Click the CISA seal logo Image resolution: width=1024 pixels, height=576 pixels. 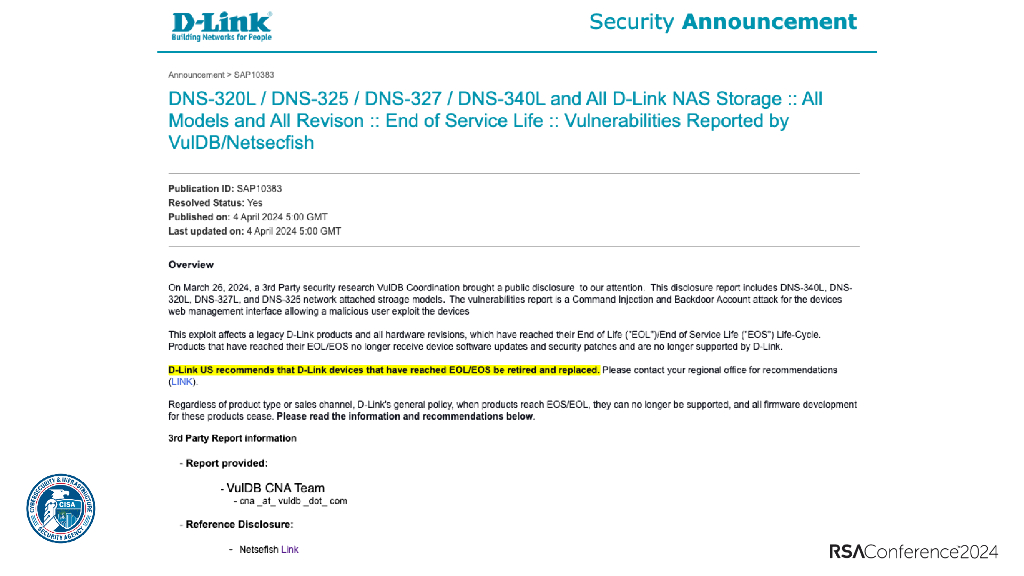coord(60,509)
